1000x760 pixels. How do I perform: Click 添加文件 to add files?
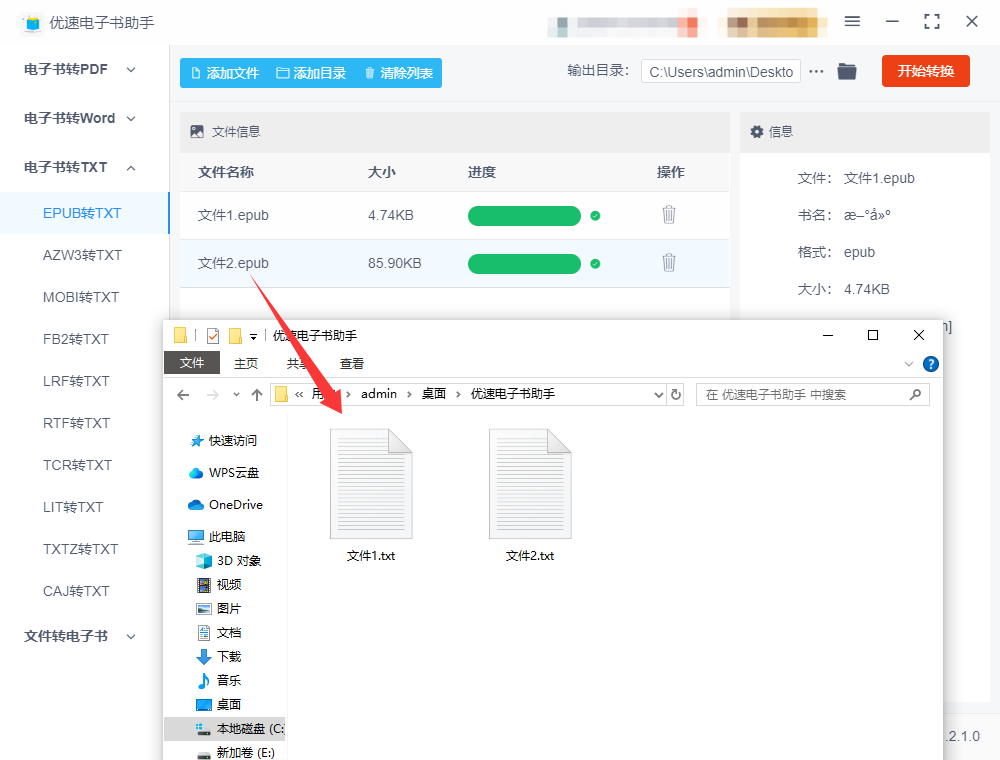tap(225, 73)
